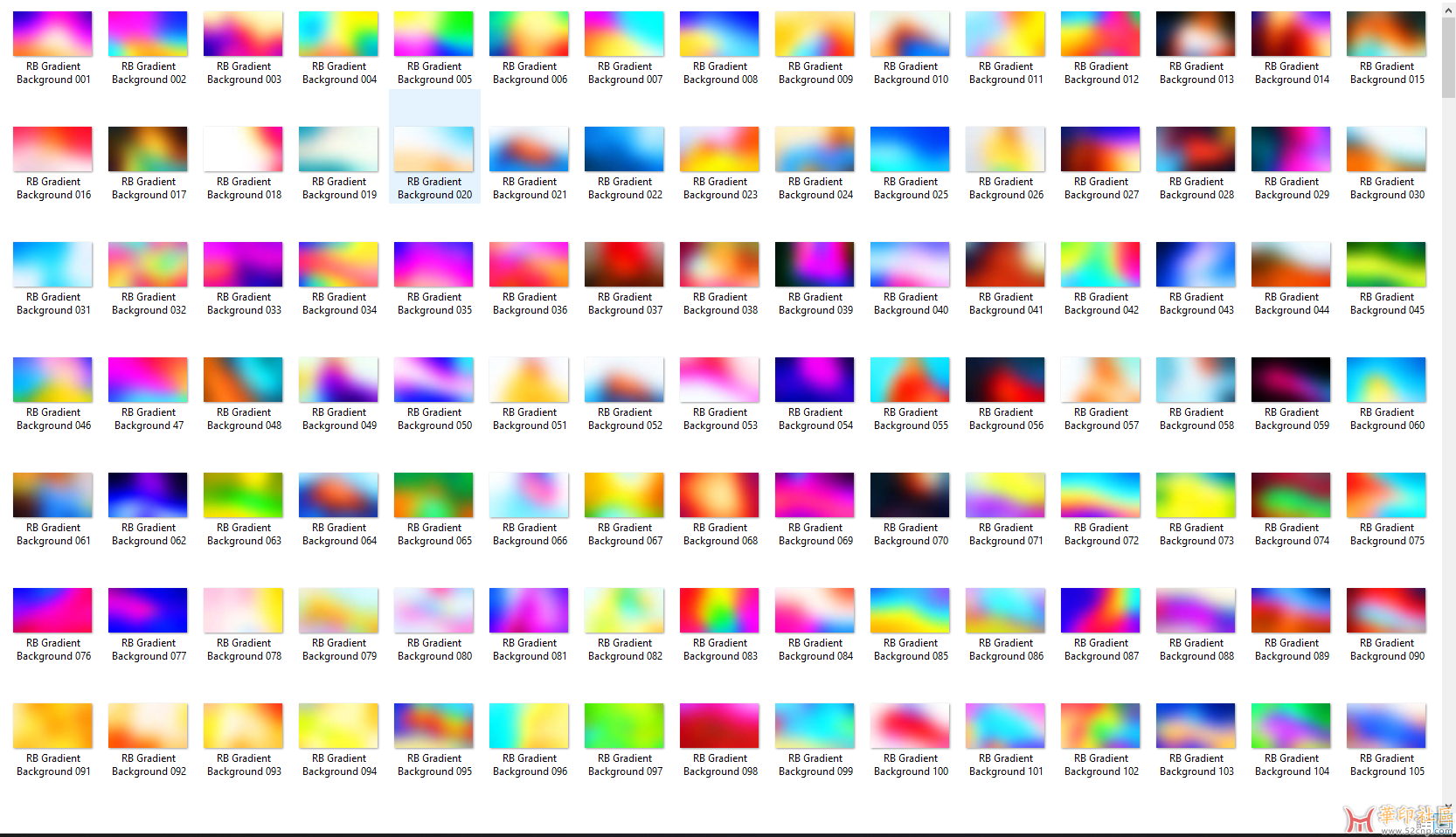Click the RB Gradient Background 030 filename label

1387,189
